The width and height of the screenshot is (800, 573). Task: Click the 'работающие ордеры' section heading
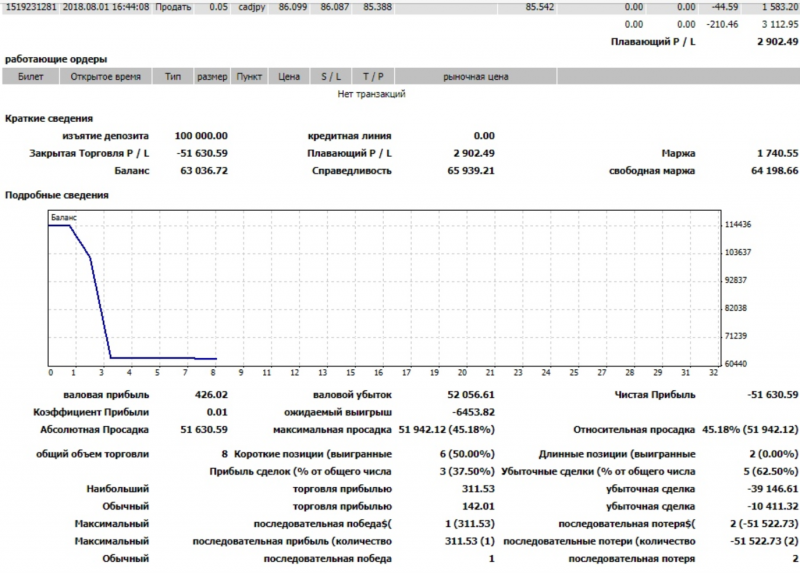pyautogui.click(x=56, y=59)
